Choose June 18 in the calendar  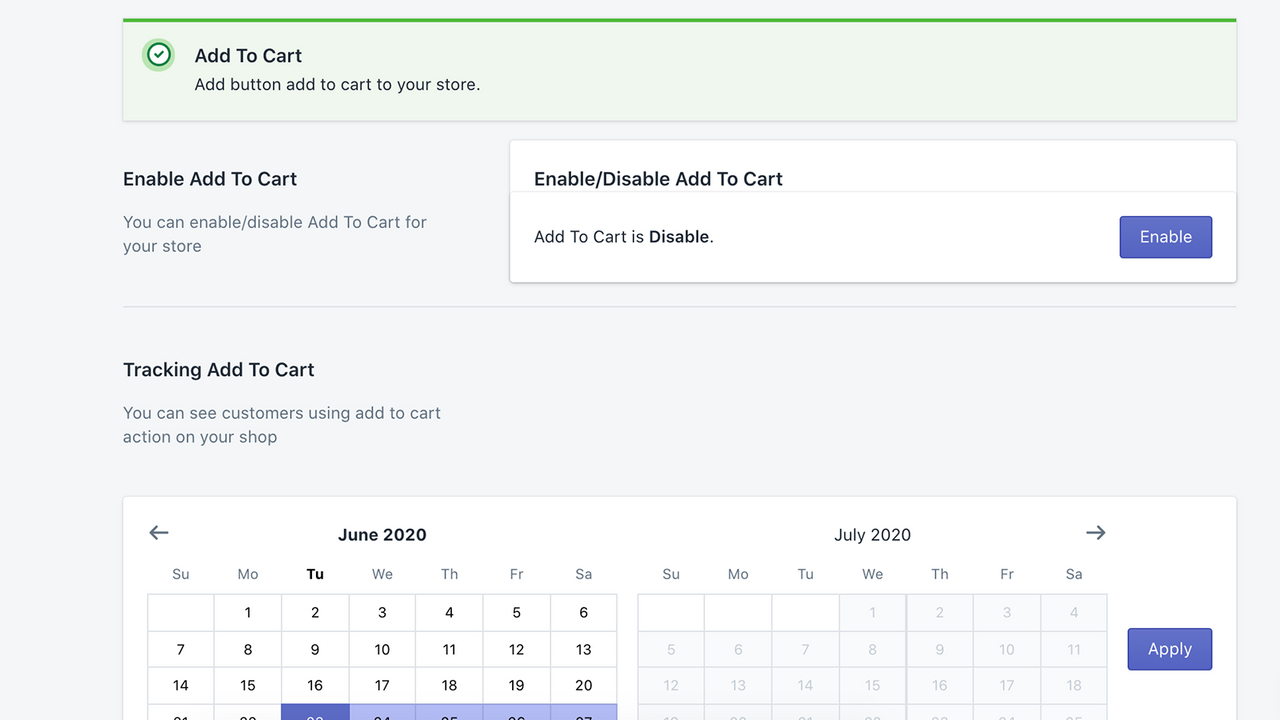tap(449, 686)
